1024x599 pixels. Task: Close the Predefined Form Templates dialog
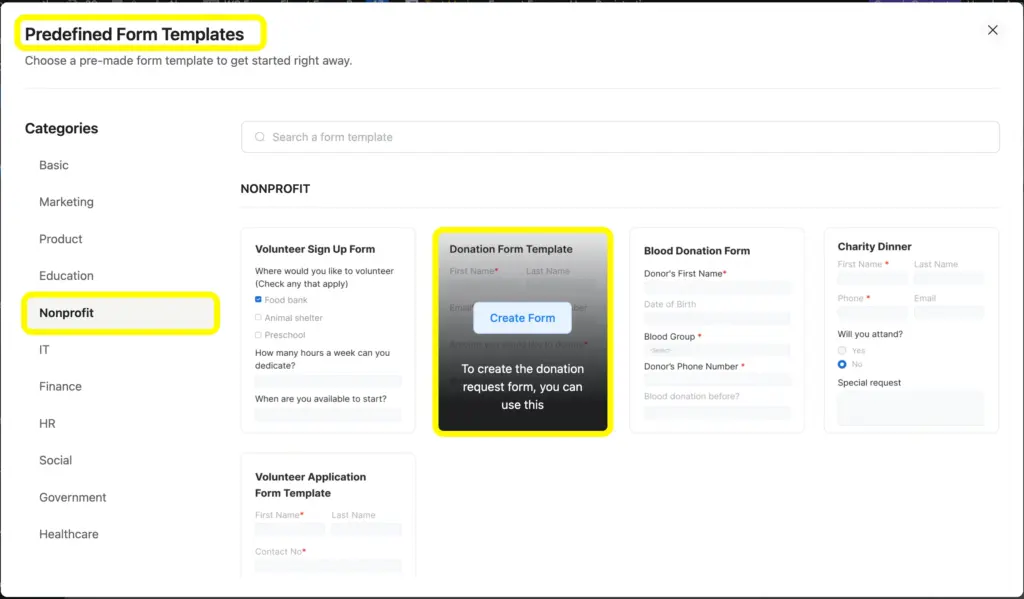(992, 30)
